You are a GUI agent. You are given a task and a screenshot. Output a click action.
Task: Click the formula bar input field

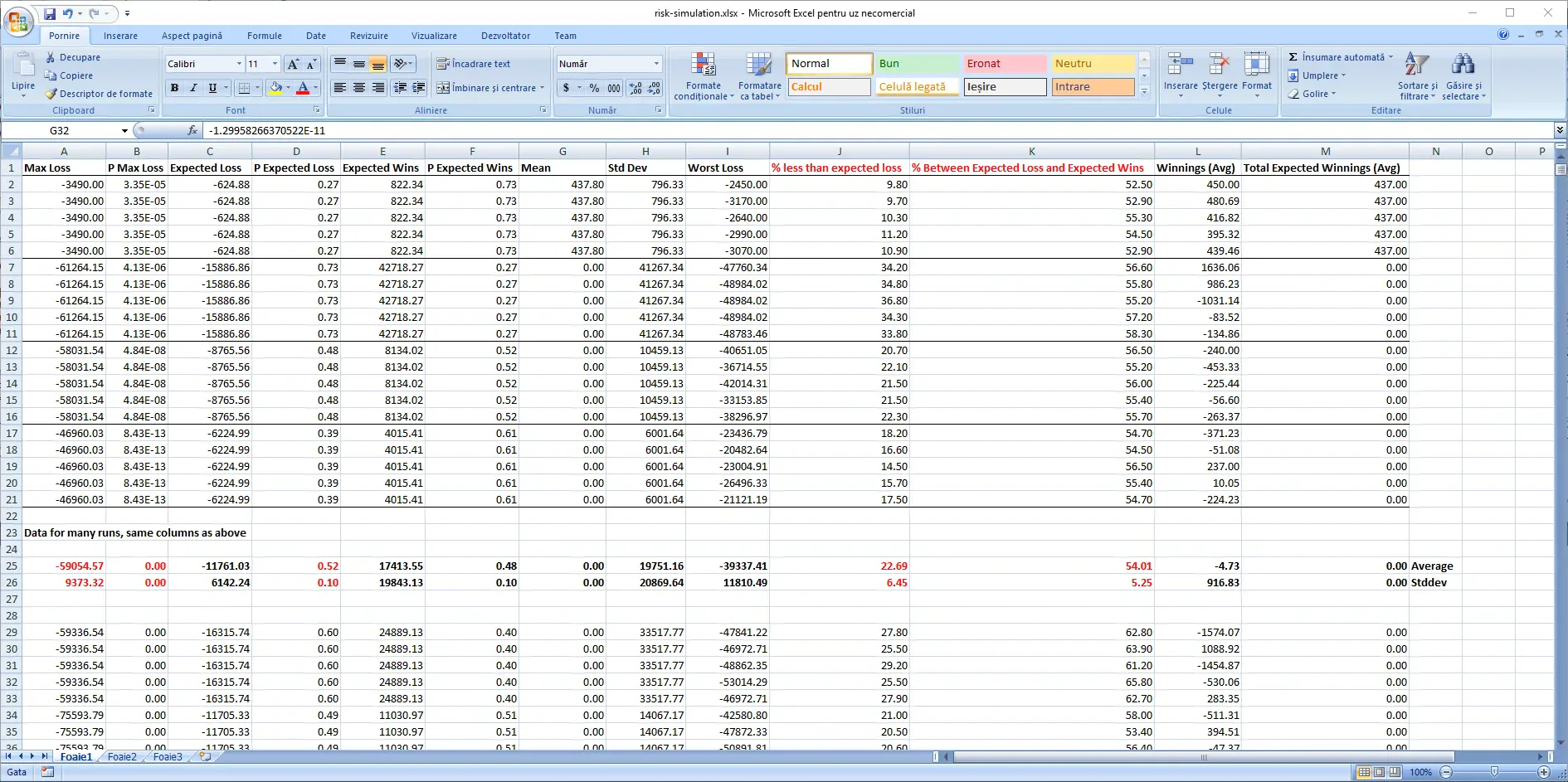878,130
